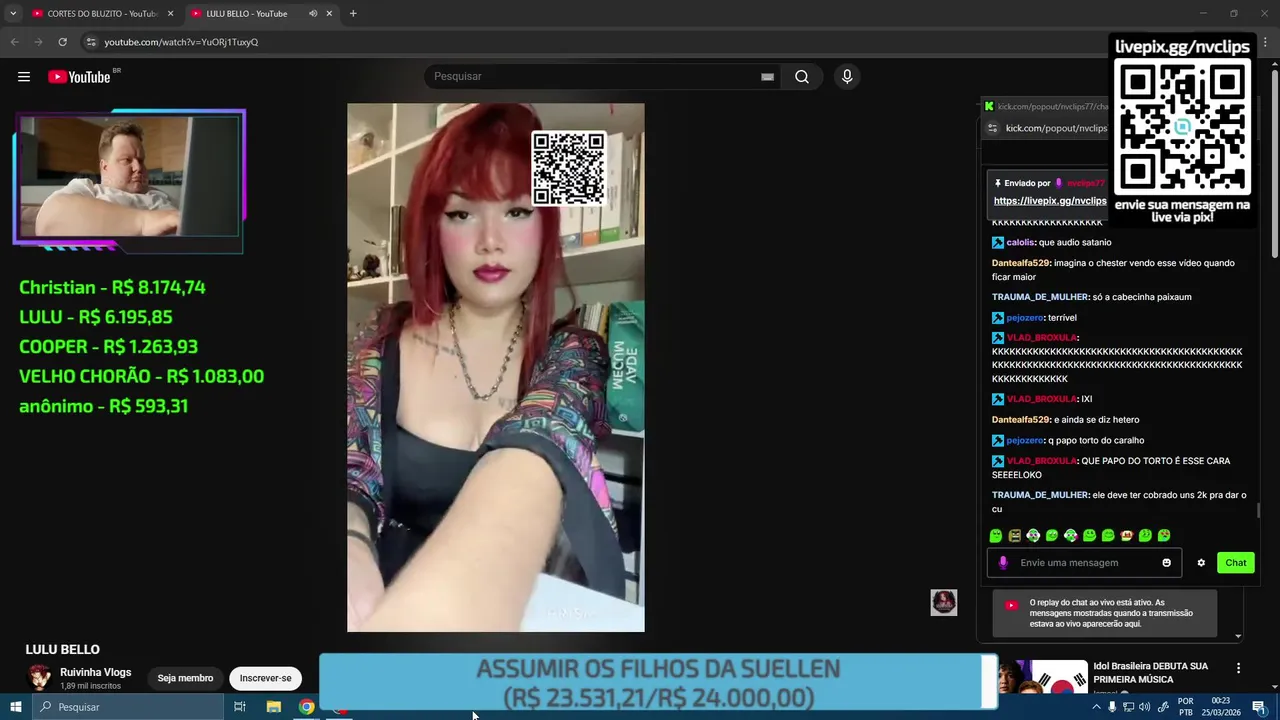
Task: Click the TRAUMA_DE_MULHER cabecinha message username
Action: 1040,297
